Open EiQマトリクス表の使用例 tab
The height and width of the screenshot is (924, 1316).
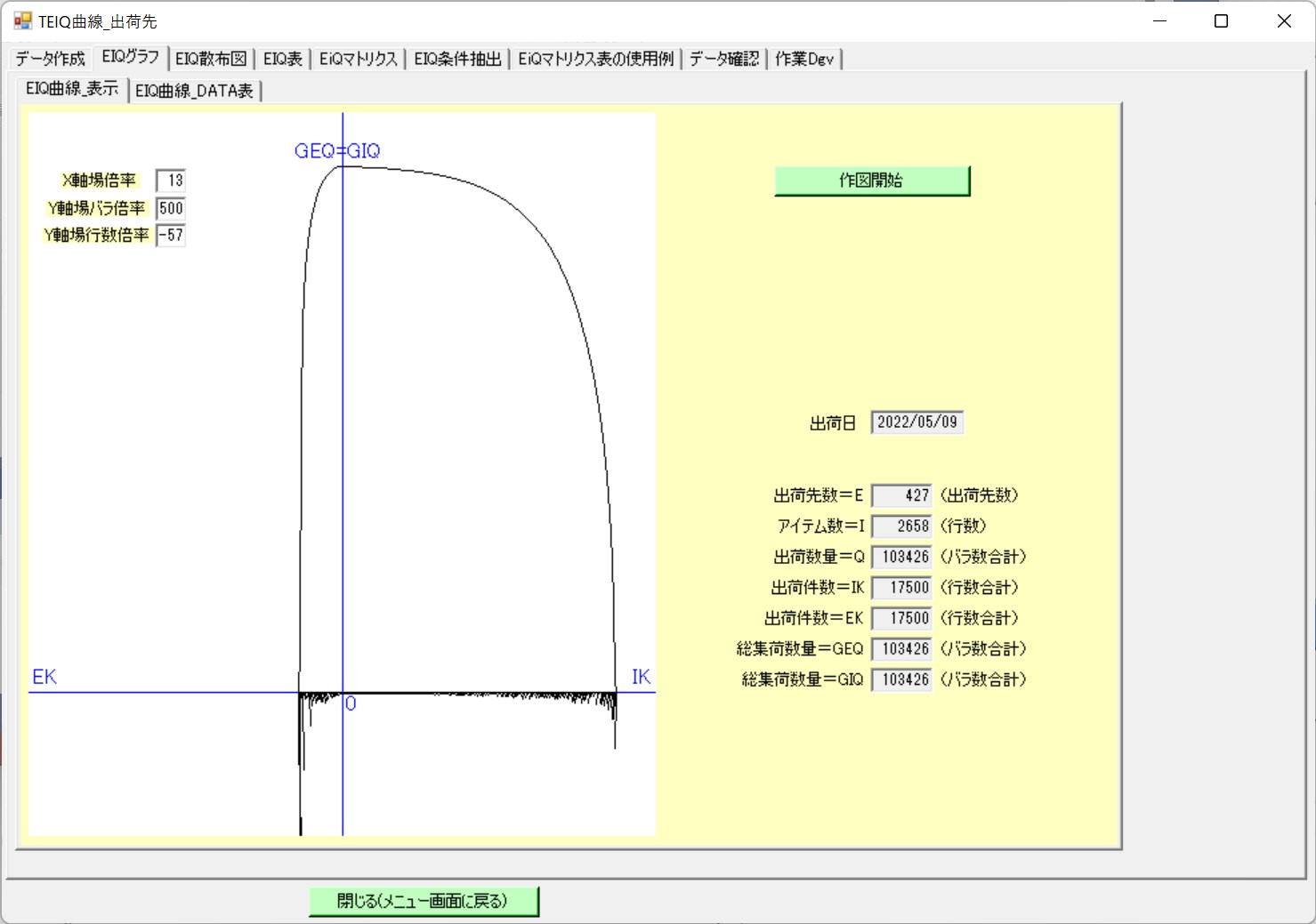click(595, 60)
